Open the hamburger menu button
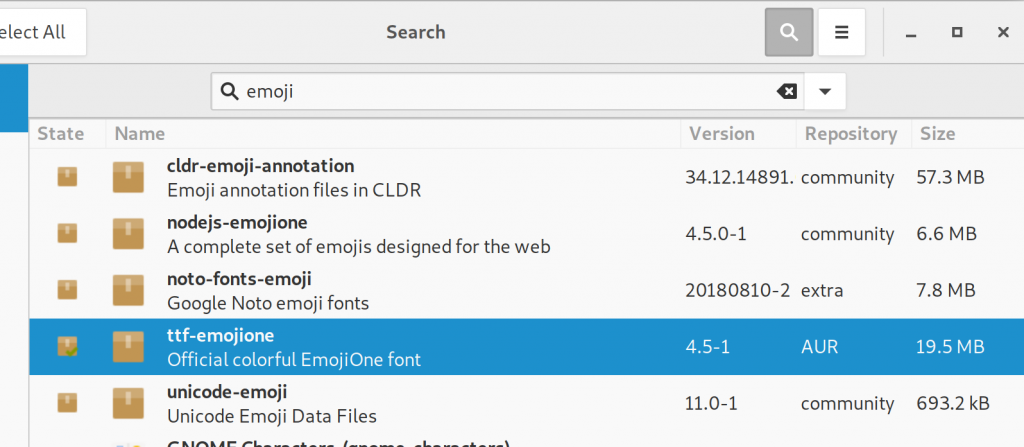The image size is (1024, 447). click(842, 32)
